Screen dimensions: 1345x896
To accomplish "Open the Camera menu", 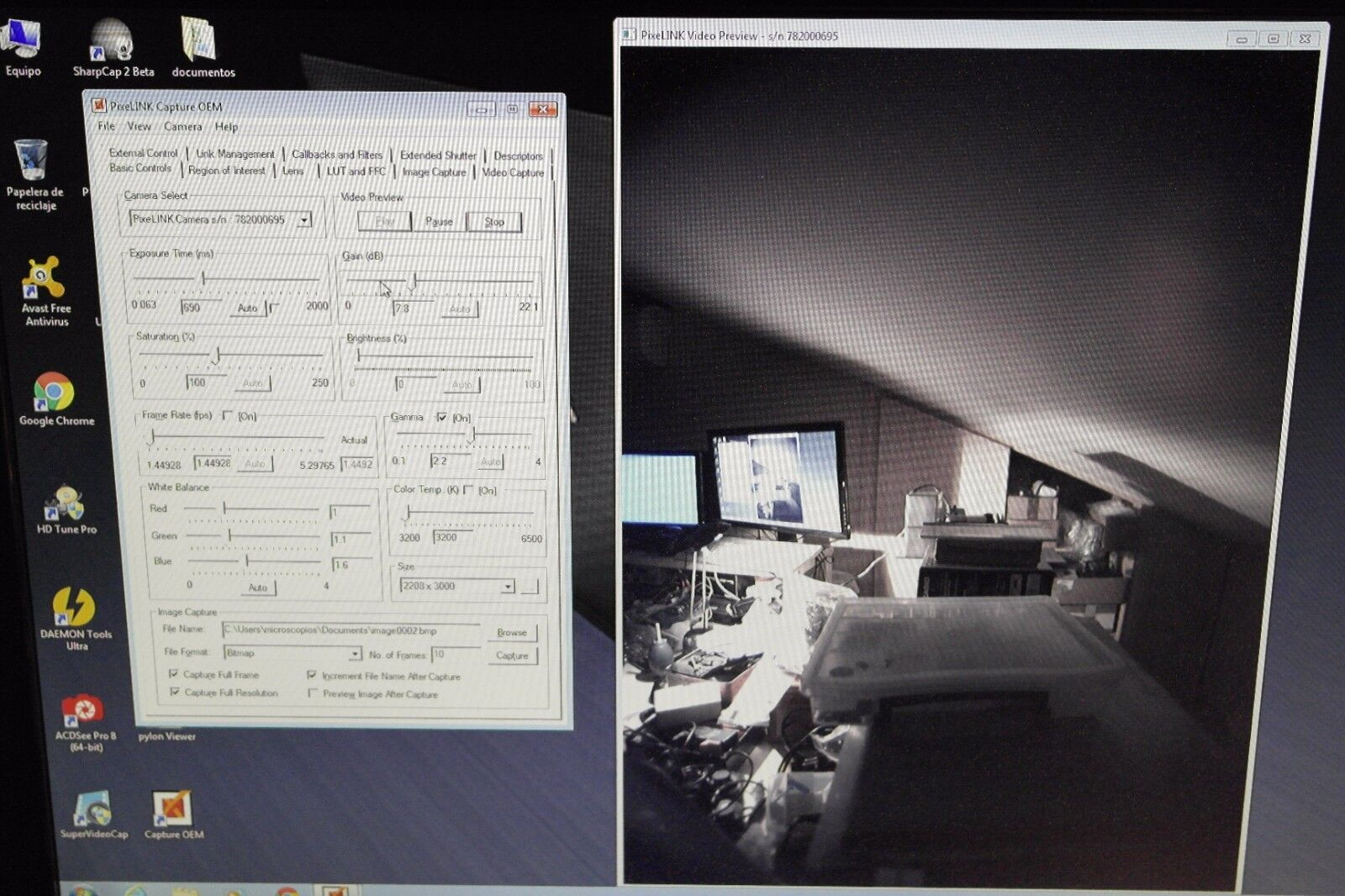I will pyautogui.click(x=182, y=126).
